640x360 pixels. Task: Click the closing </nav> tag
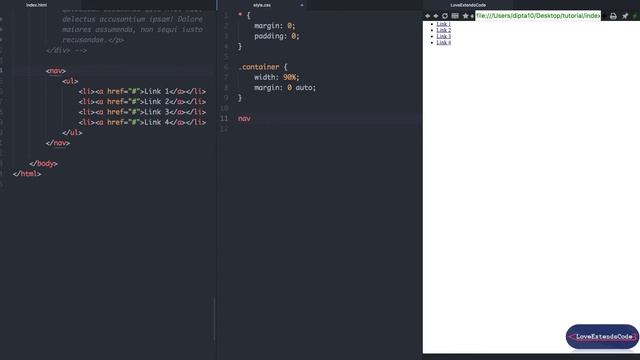click(58, 143)
